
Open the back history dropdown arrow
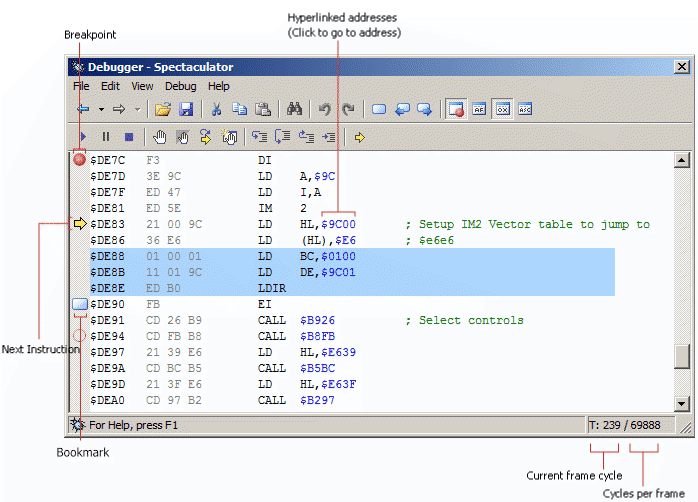point(101,109)
